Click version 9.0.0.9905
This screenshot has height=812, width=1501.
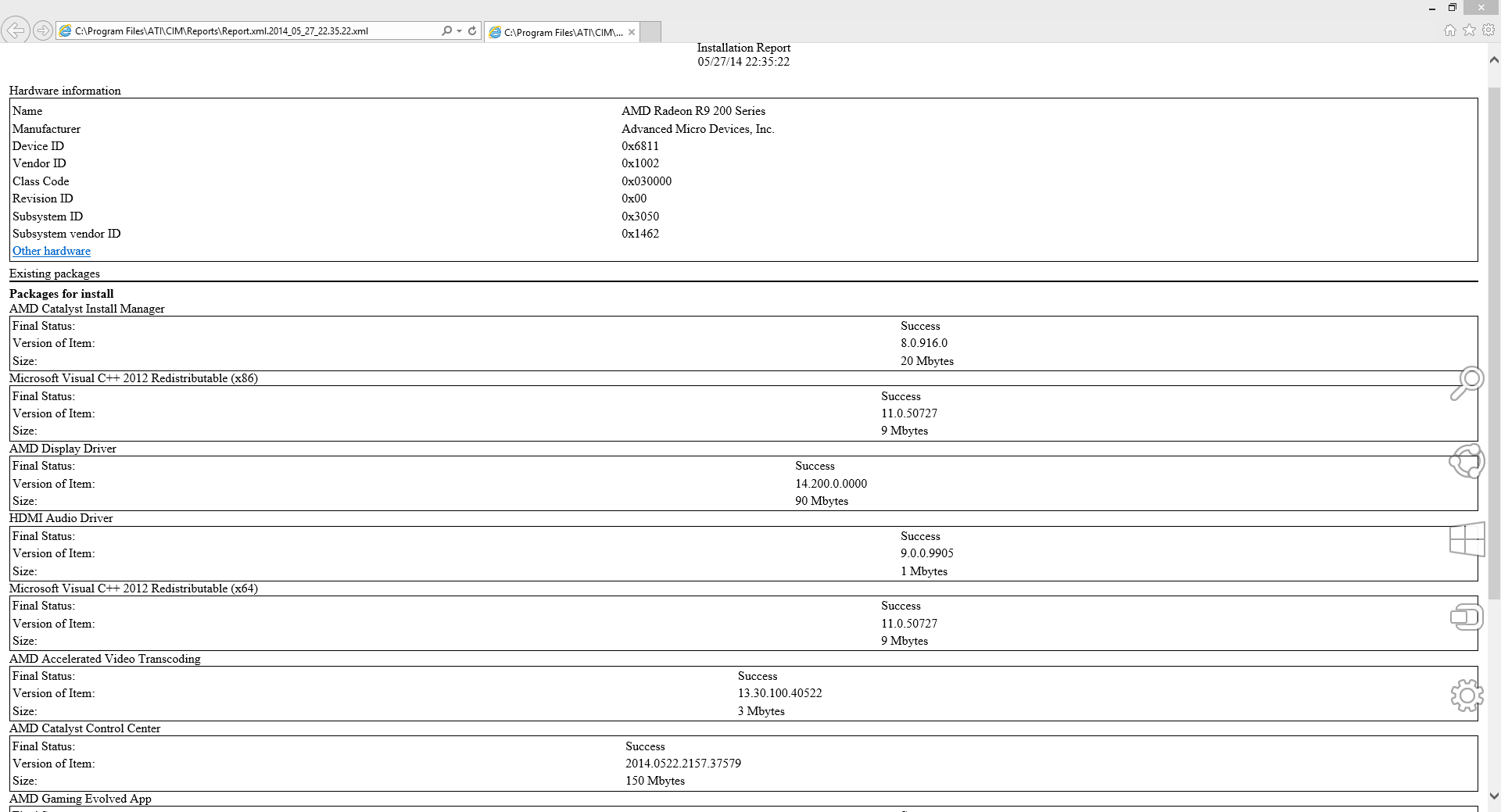(x=927, y=553)
